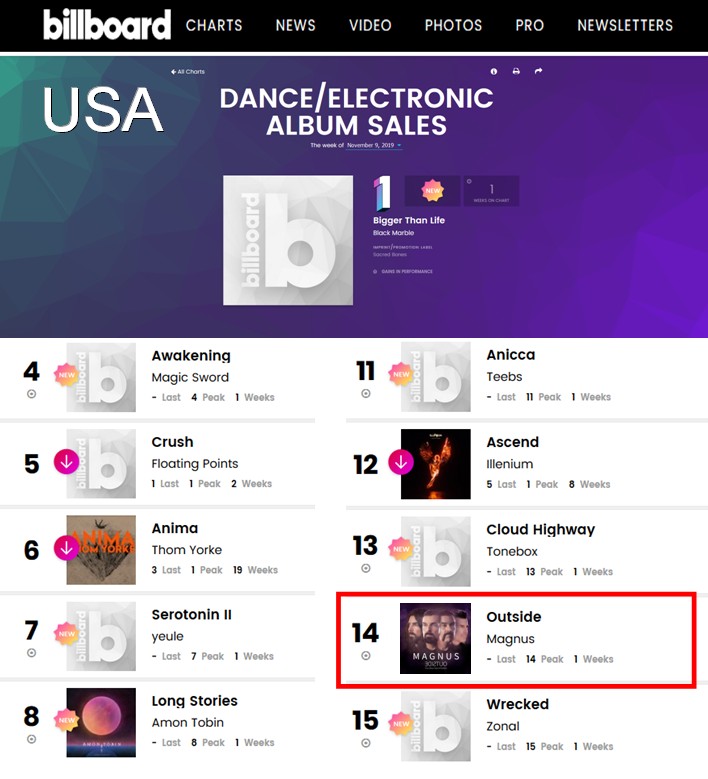Viewport: 708px width, 779px height.
Task: Open the Bigger Than Life album title
Action: pos(409,220)
